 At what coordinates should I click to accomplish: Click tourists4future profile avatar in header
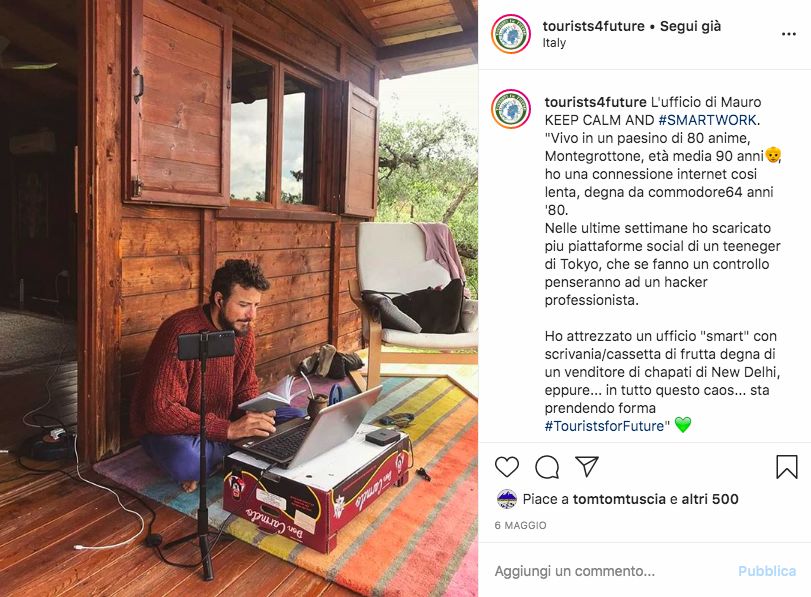(511, 34)
